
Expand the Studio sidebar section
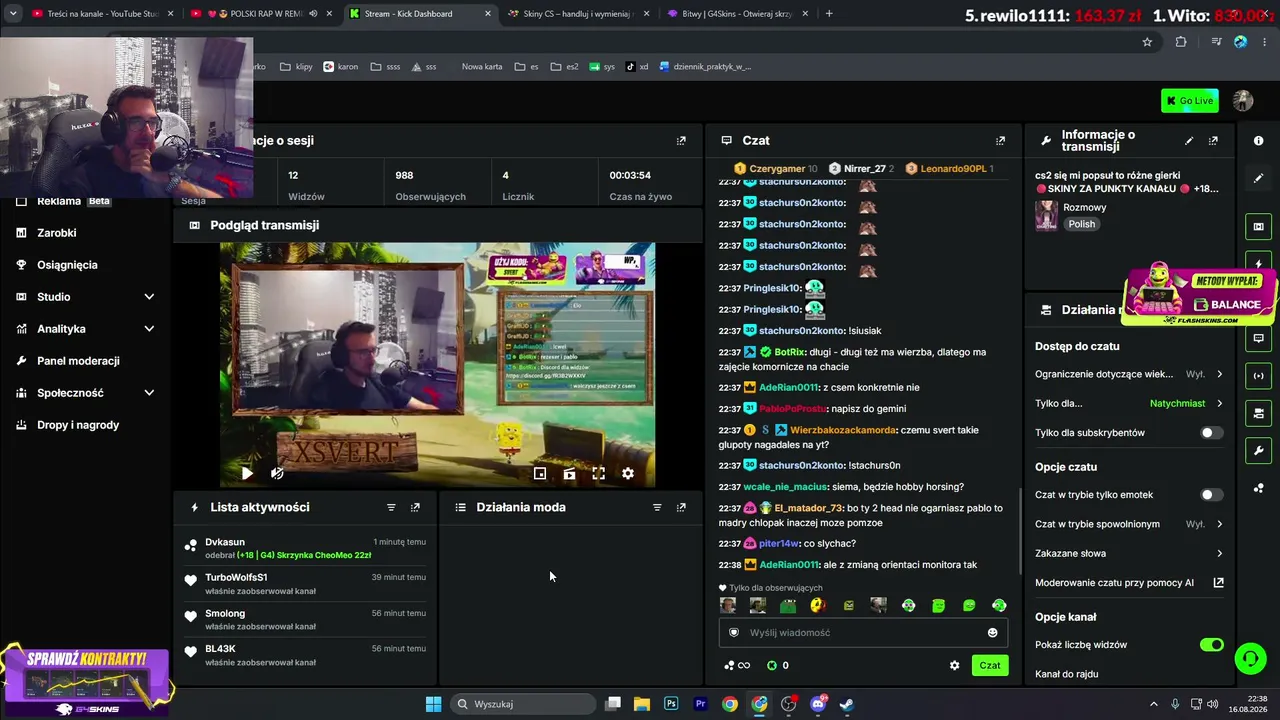click(86, 297)
